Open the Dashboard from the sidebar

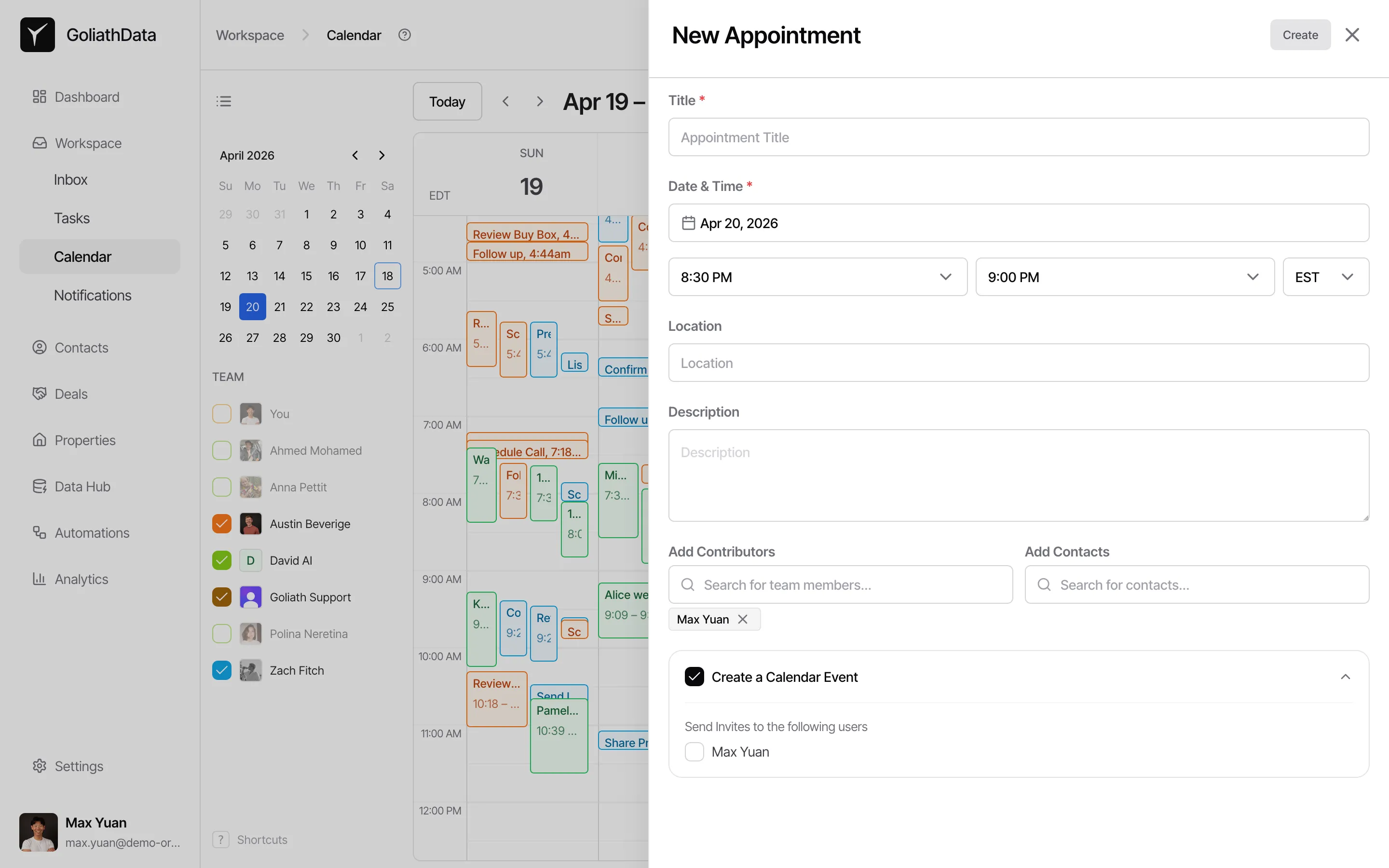tap(86, 96)
